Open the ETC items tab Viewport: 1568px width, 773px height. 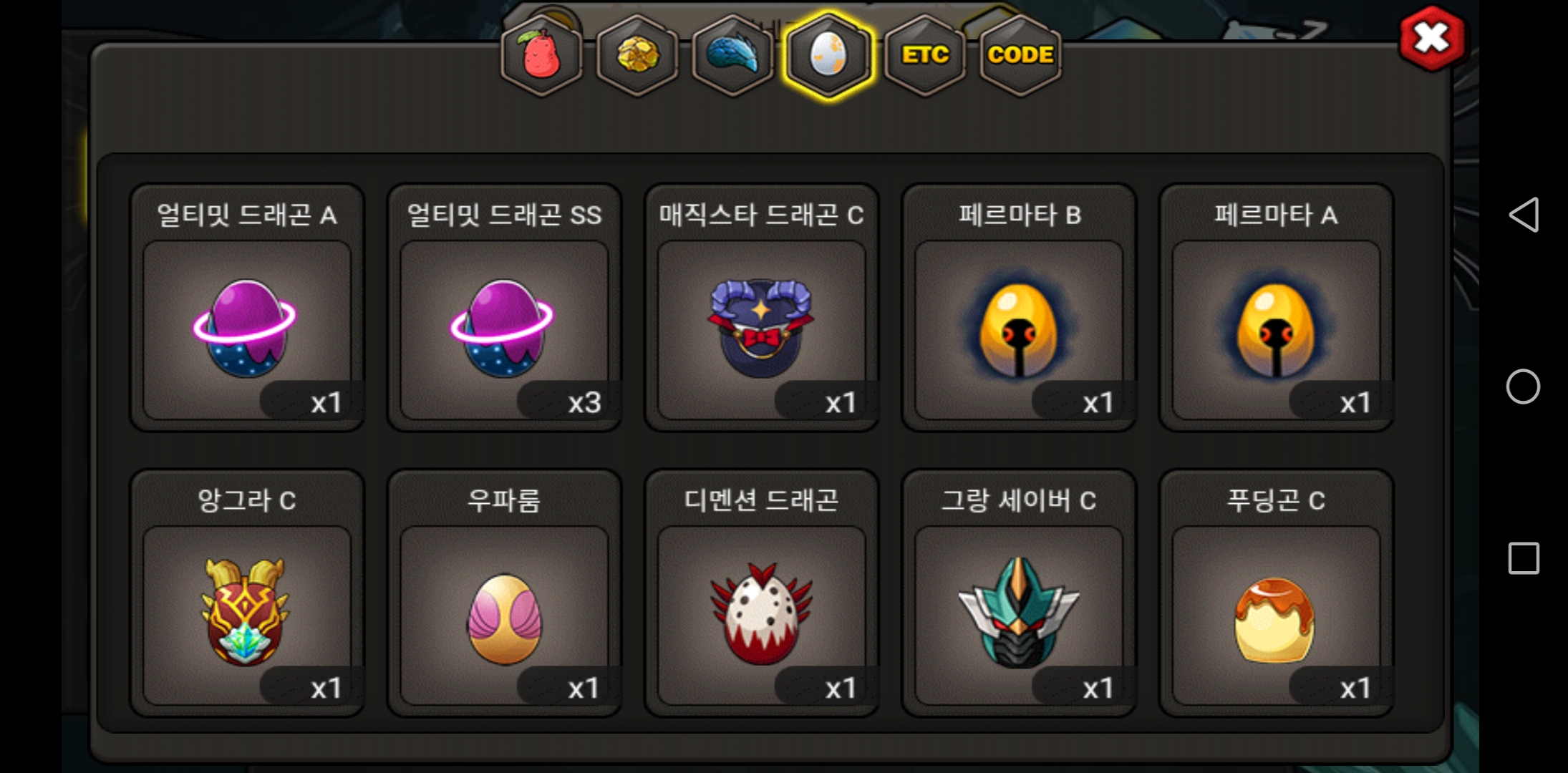(x=925, y=55)
